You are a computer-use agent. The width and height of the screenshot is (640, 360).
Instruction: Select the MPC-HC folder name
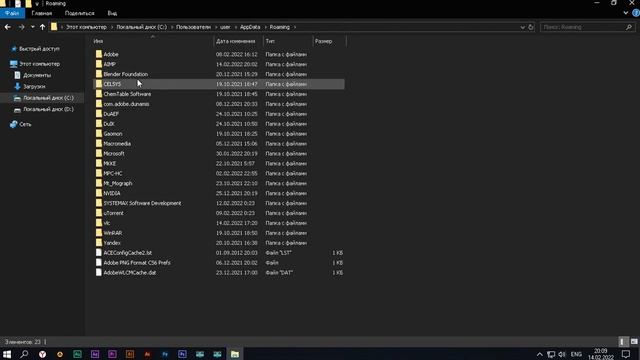113,173
